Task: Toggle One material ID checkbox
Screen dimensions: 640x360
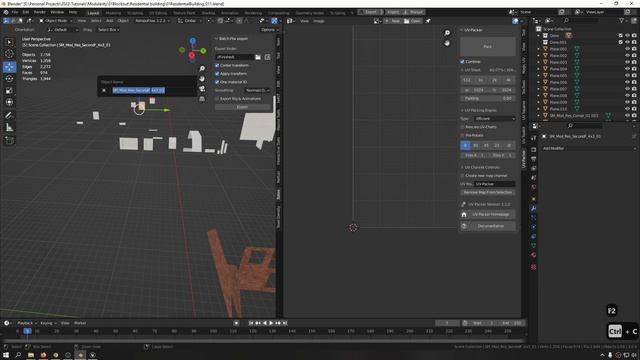Action: (x=217, y=82)
